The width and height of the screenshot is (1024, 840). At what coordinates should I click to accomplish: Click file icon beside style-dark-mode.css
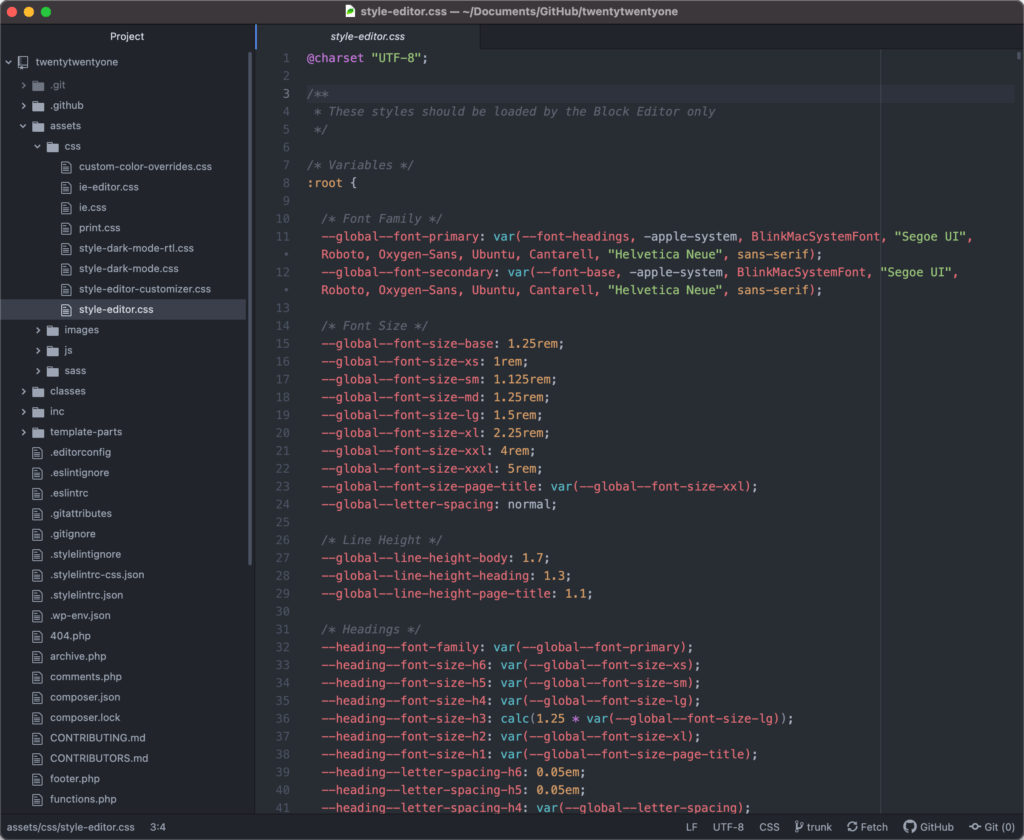click(66, 269)
